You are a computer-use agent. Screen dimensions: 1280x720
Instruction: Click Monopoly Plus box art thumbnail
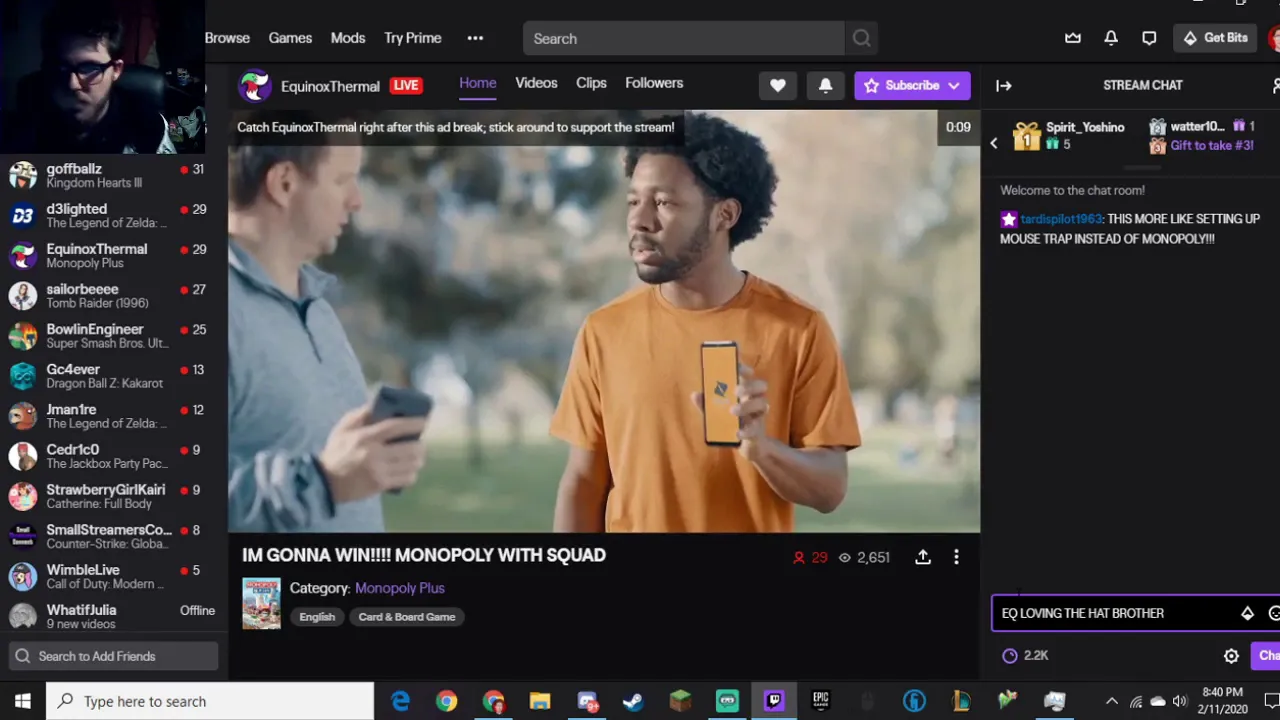[x=261, y=603]
